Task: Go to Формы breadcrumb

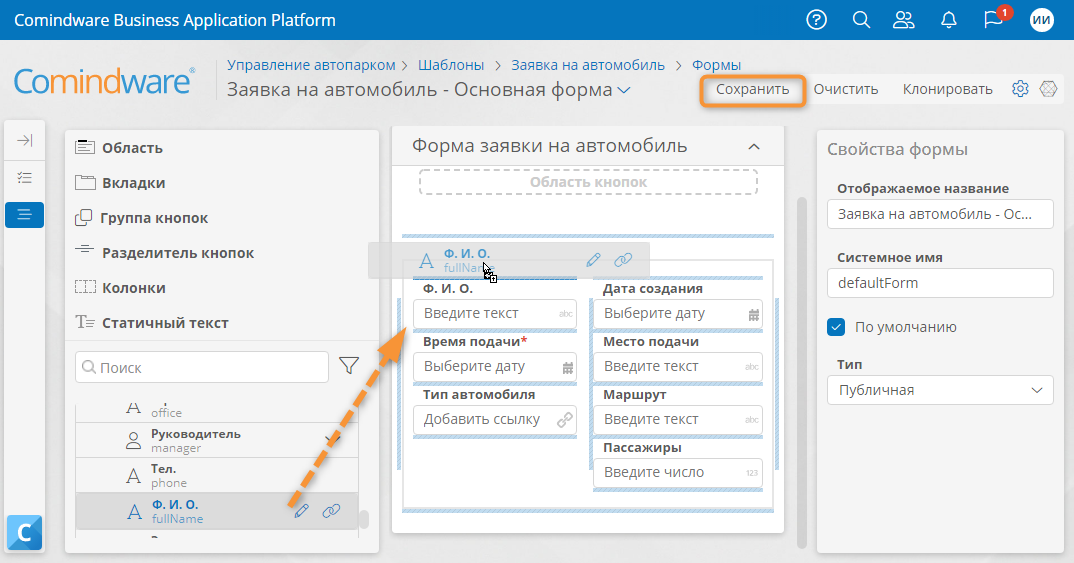Action: tap(716, 65)
